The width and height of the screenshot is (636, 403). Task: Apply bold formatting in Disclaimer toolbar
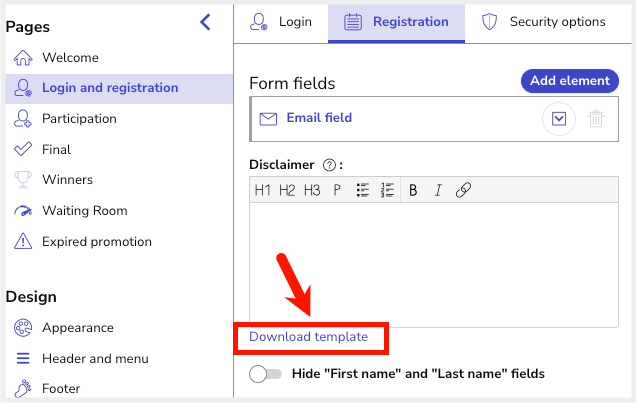point(412,190)
